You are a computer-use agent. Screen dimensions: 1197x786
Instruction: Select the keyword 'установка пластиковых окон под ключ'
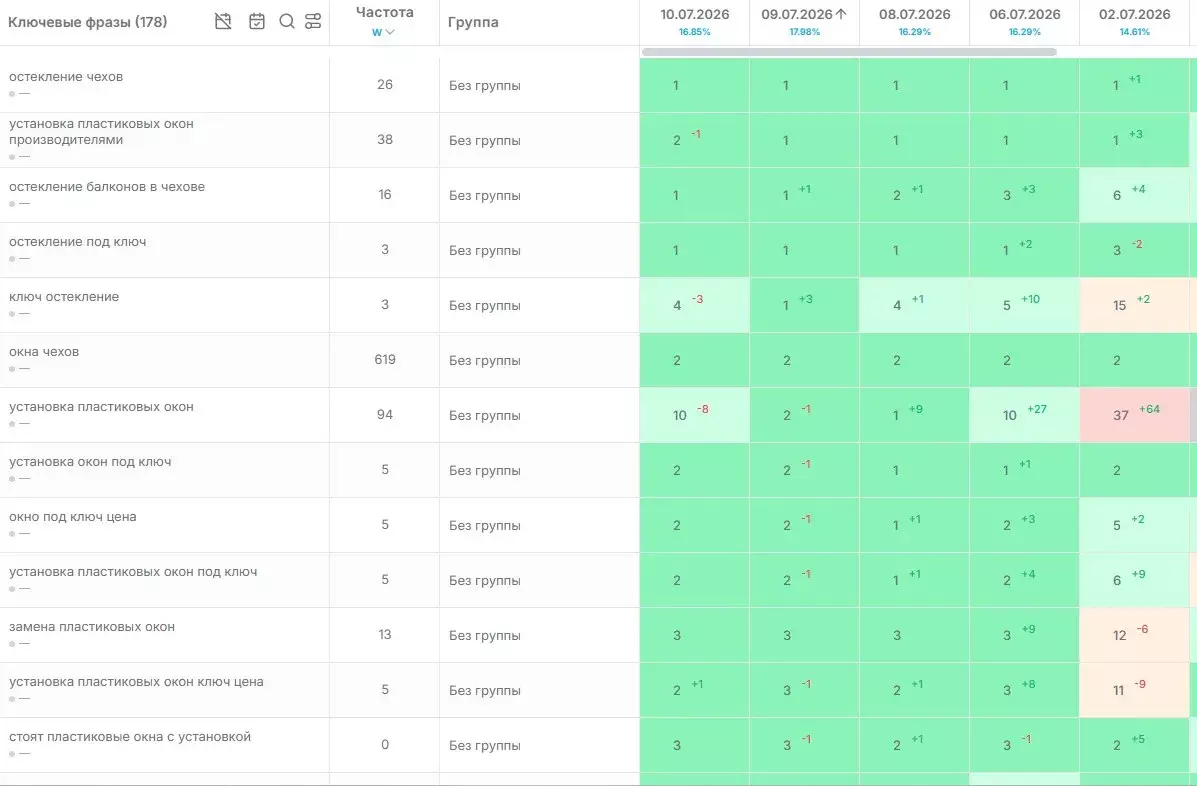133,571
